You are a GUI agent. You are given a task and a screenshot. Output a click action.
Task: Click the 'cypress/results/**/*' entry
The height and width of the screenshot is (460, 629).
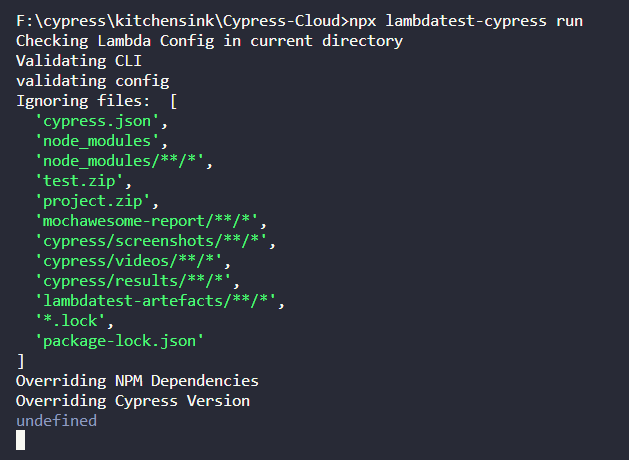tap(133, 282)
